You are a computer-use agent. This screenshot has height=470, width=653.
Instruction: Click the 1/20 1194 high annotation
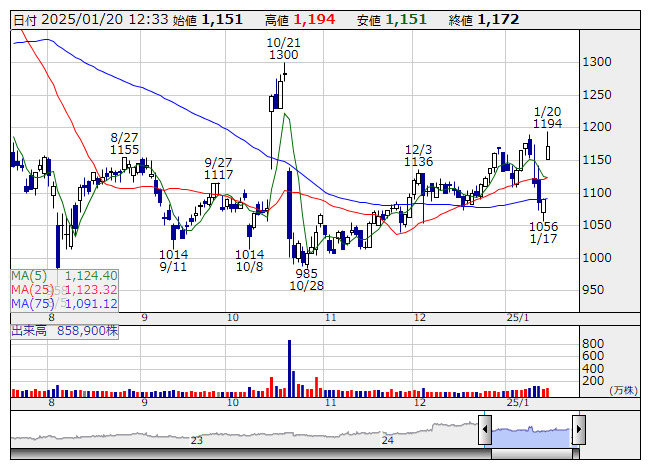click(x=548, y=118)
